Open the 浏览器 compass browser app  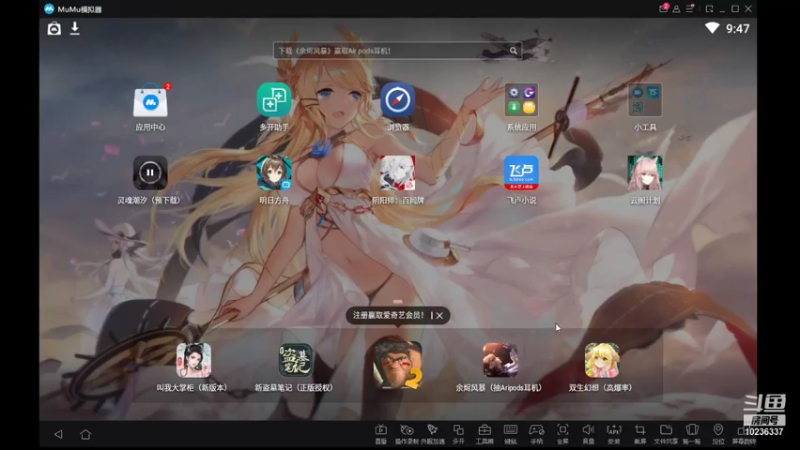(x=397, y=101)
